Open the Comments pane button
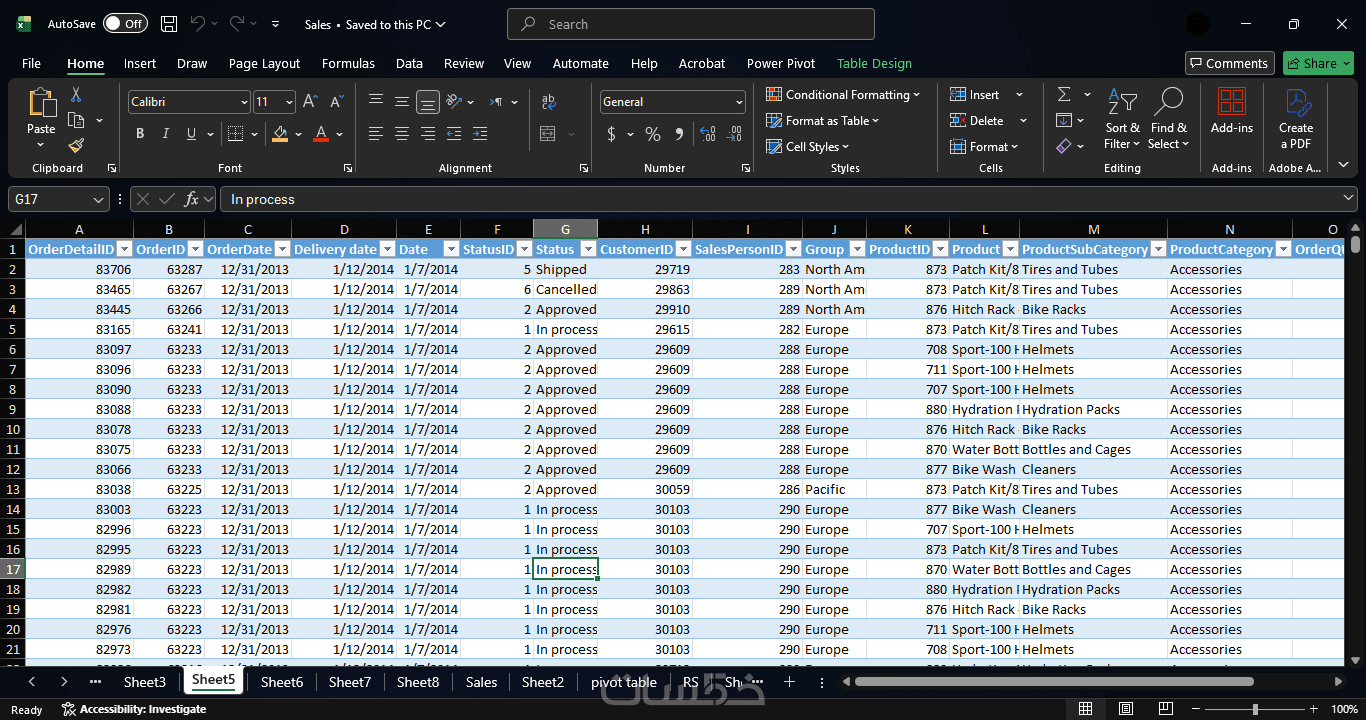The image size is (1366, 720). (x=1229, y=63)
